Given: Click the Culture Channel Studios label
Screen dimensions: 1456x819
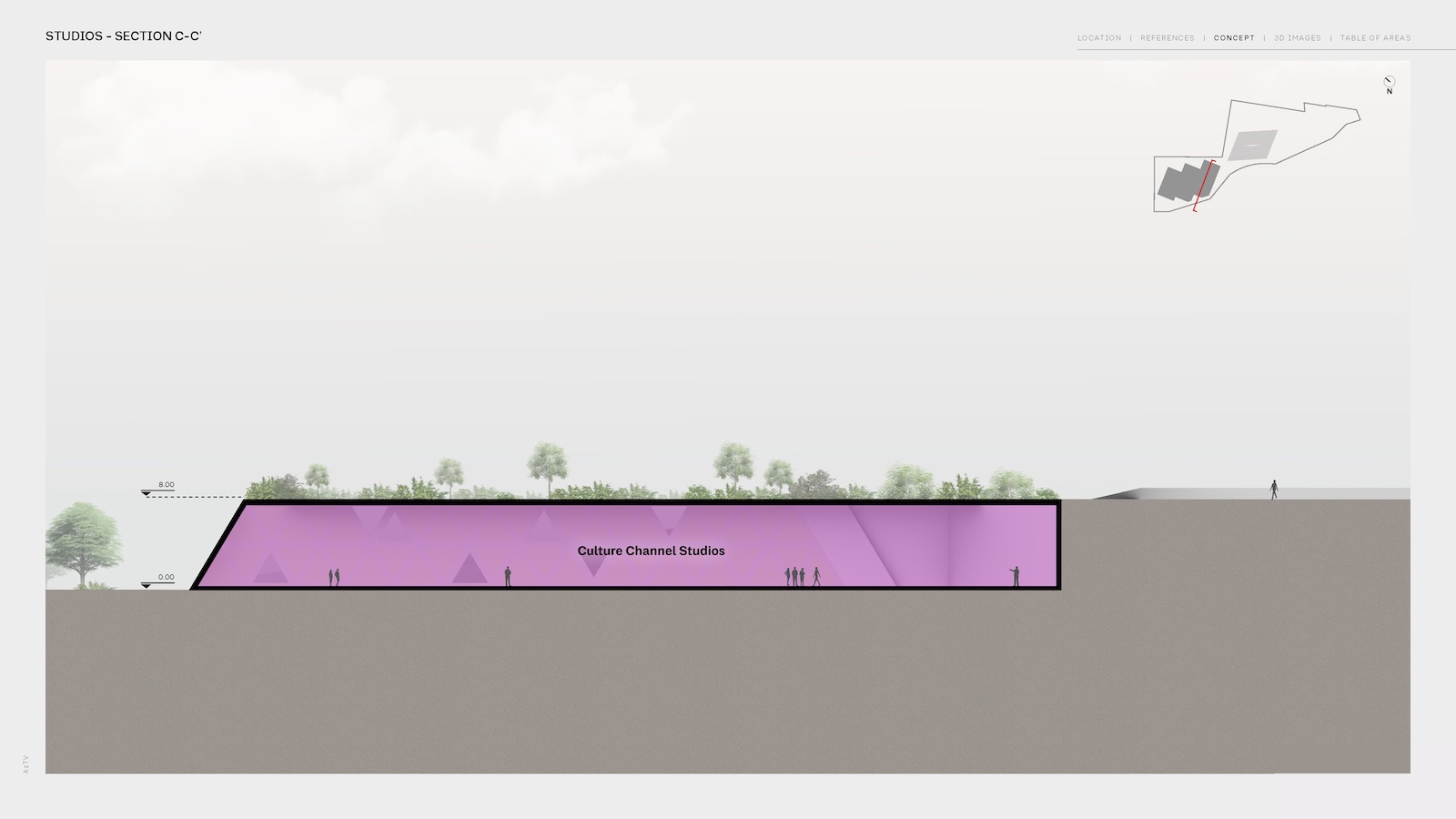Looking at the screenshot, I should pyautogui.click(x=651, y=551).
